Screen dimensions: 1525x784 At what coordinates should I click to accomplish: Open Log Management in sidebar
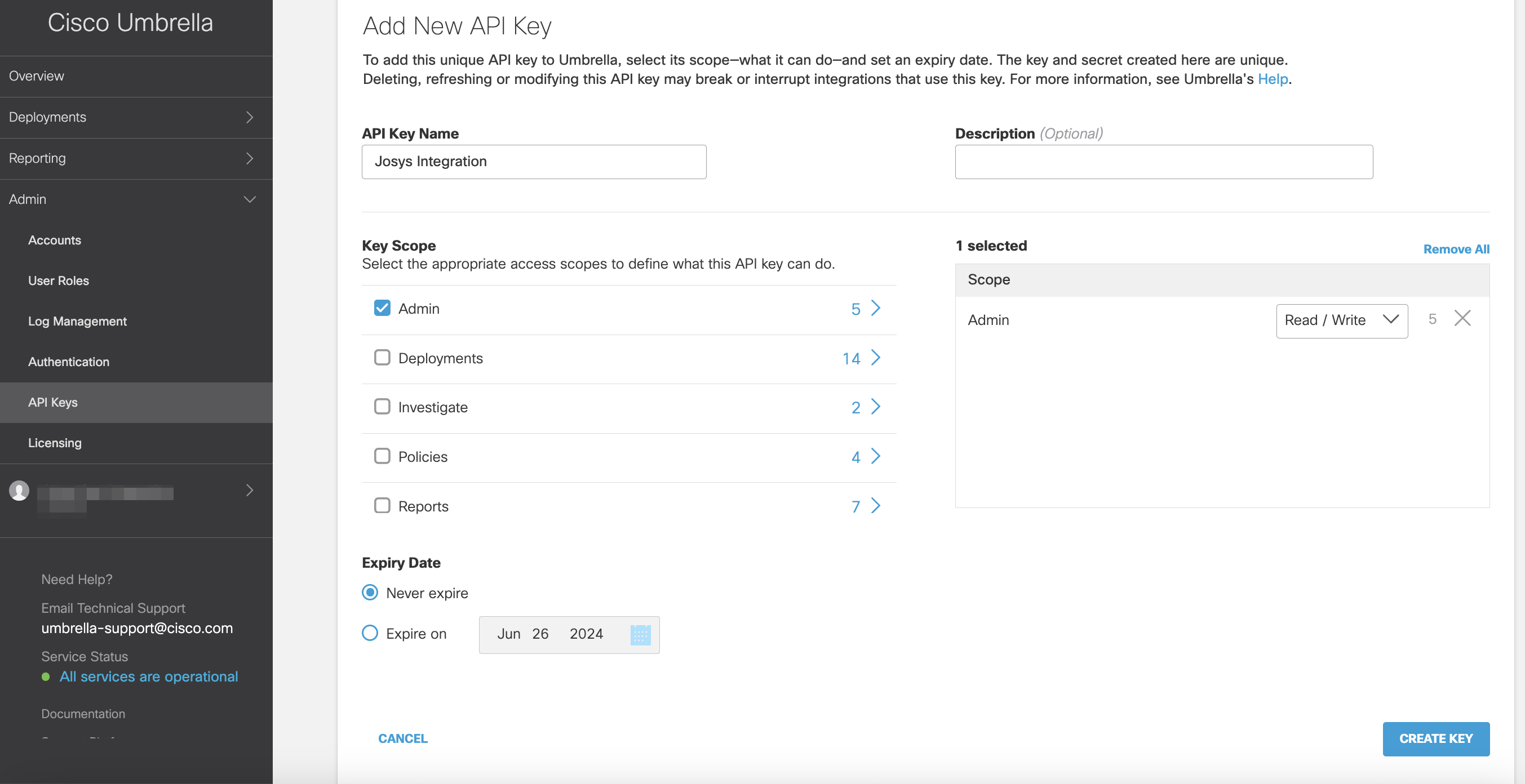(77, 321)
